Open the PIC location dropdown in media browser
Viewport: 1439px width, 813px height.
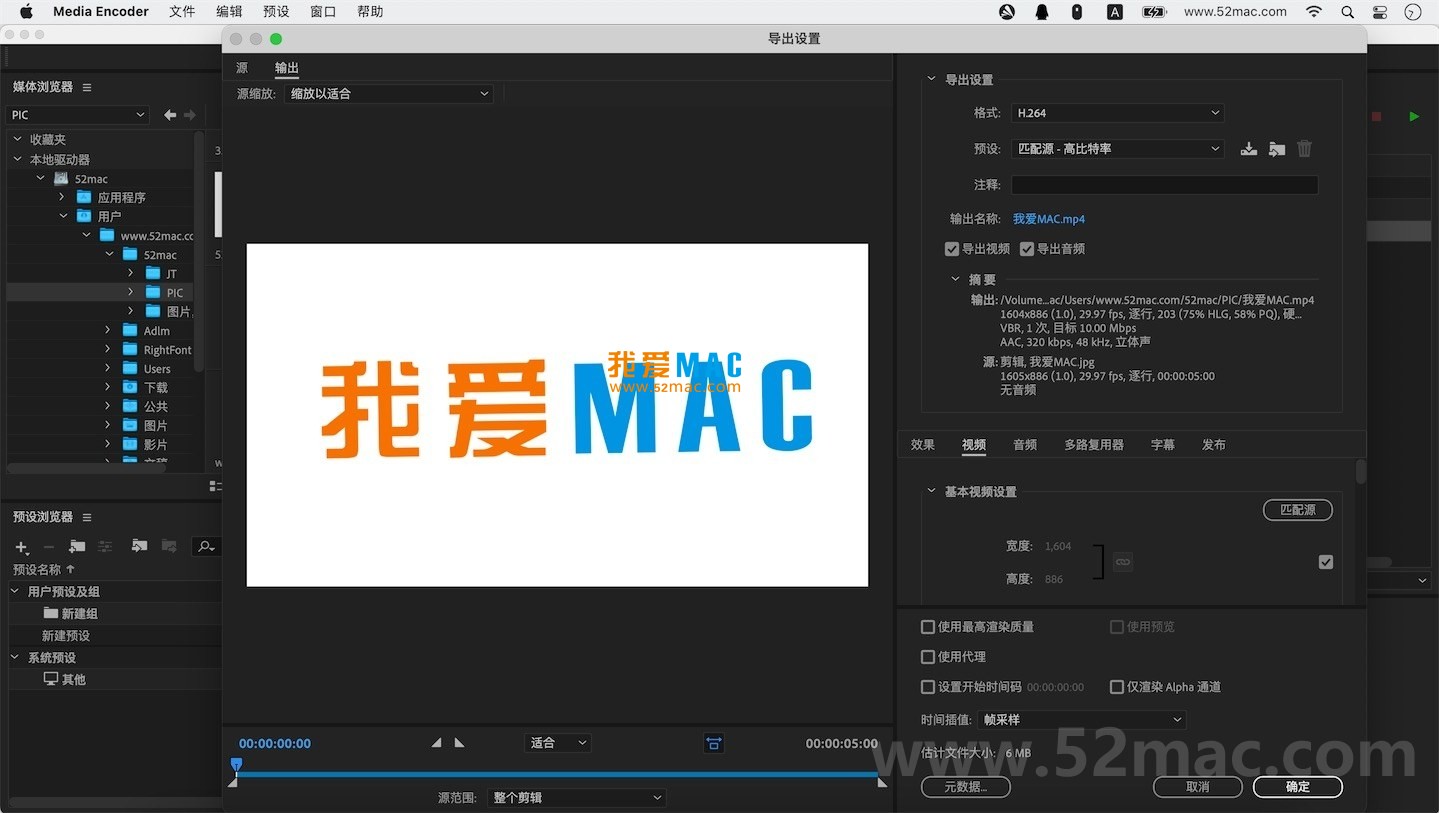click(x=78, y=115)
